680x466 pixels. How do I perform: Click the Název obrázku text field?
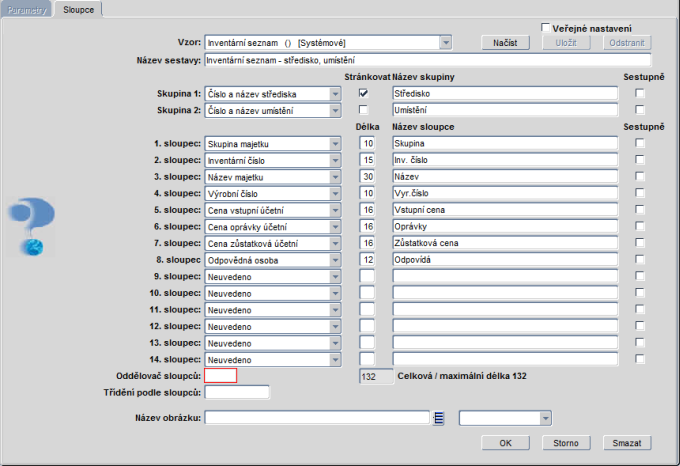(317, 418)
